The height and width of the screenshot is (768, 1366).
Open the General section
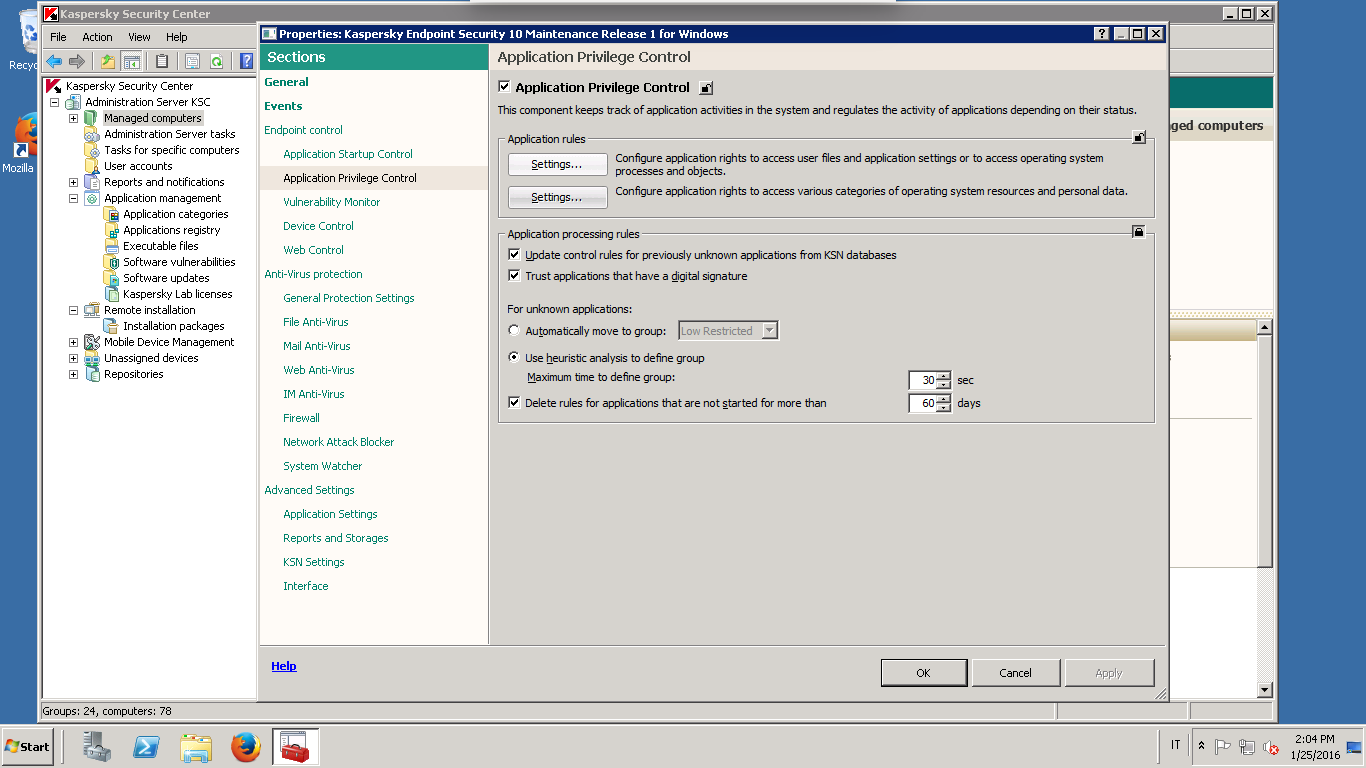pyautogui.click(x=286, y=82)
